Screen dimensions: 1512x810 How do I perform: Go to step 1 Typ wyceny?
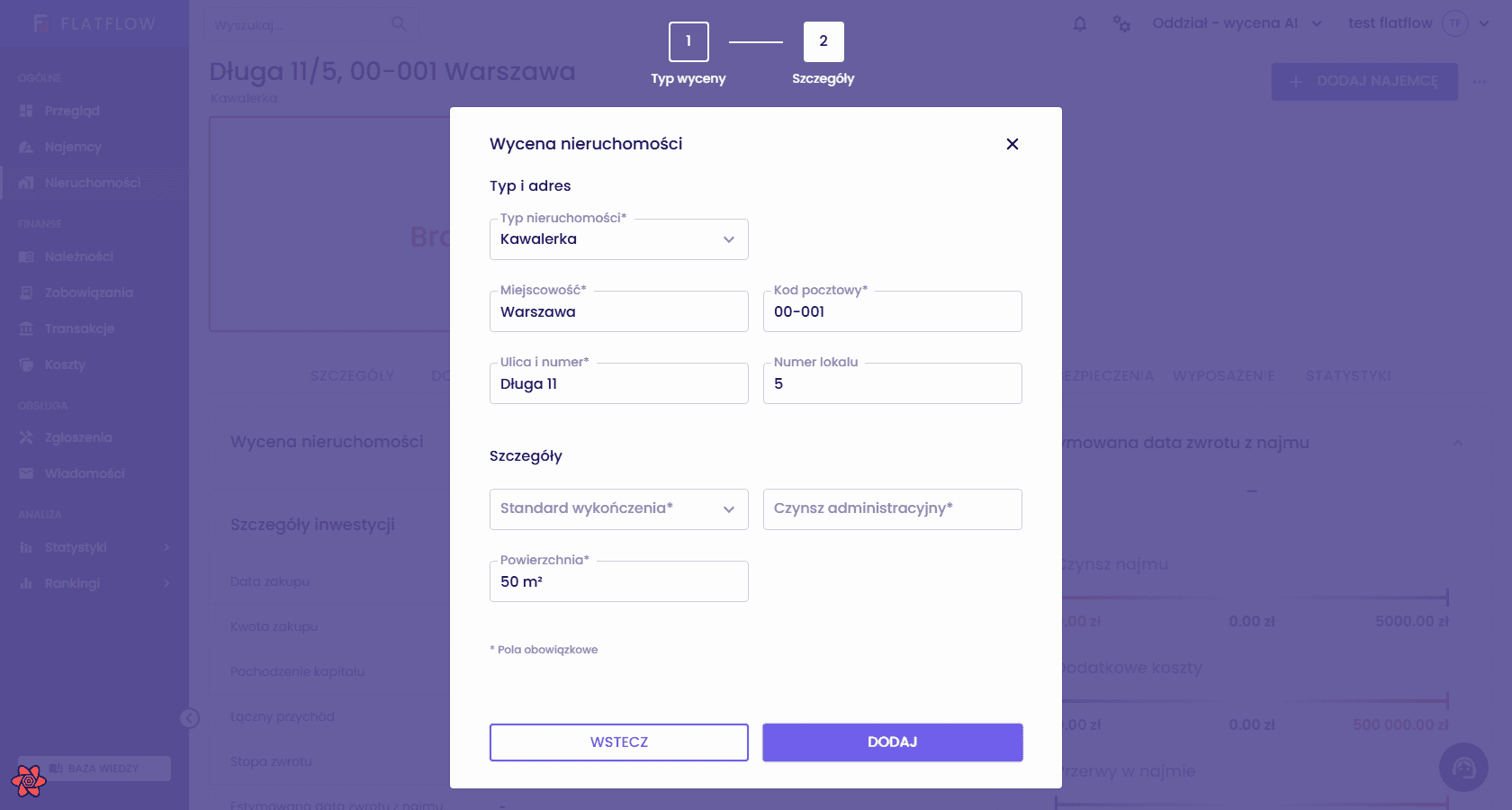(688, 41)
